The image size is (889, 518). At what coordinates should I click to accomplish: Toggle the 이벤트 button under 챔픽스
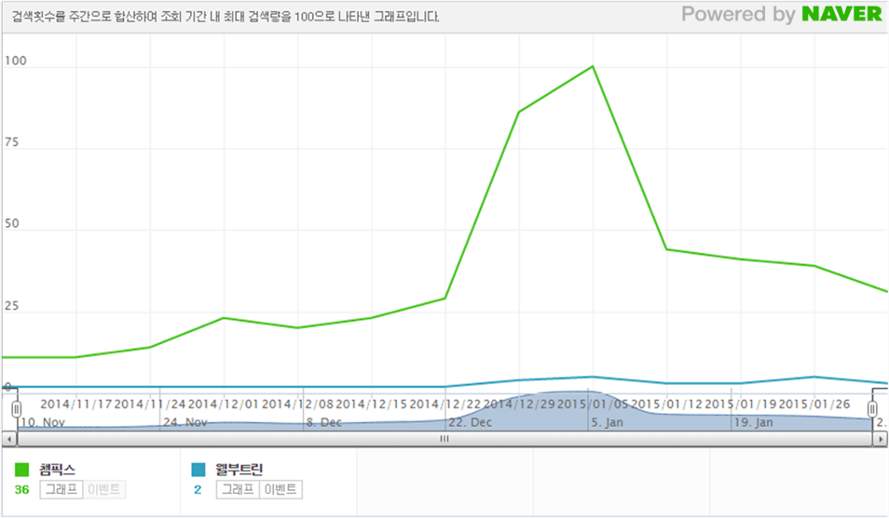click(x=105, y=489)
